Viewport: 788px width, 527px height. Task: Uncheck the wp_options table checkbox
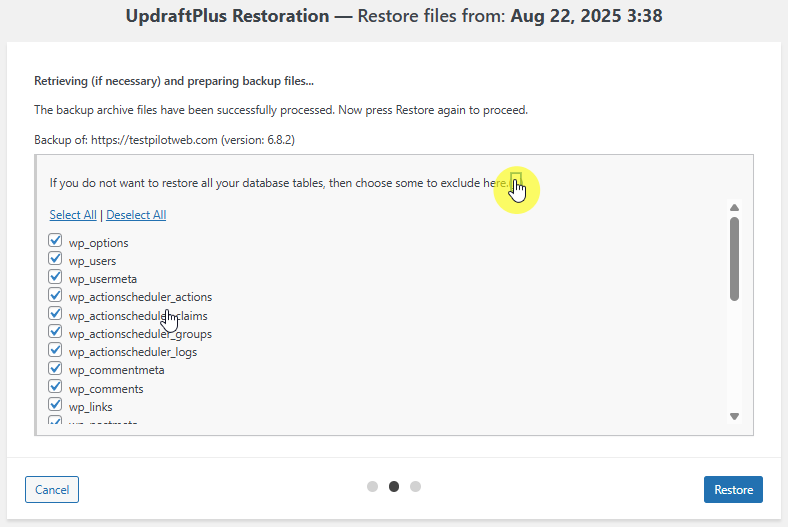(55, 242)
